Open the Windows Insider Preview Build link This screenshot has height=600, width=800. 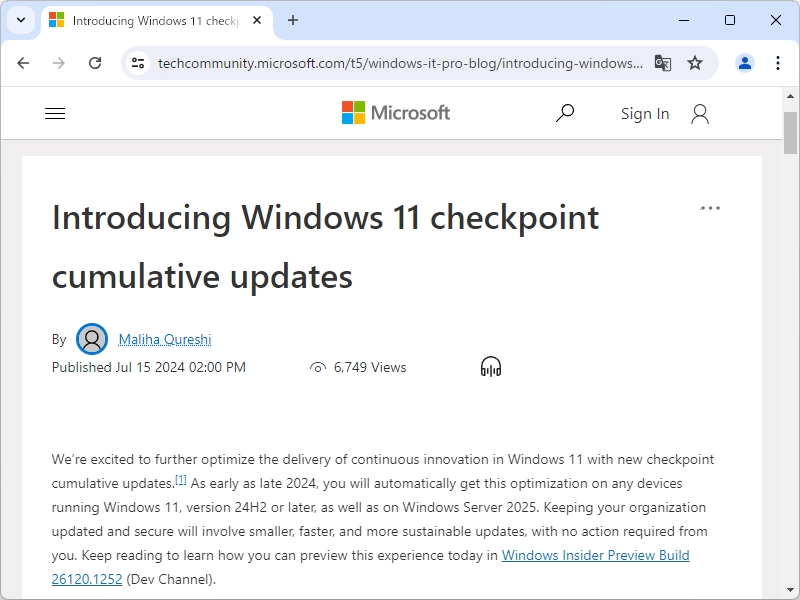coord(595,555)
